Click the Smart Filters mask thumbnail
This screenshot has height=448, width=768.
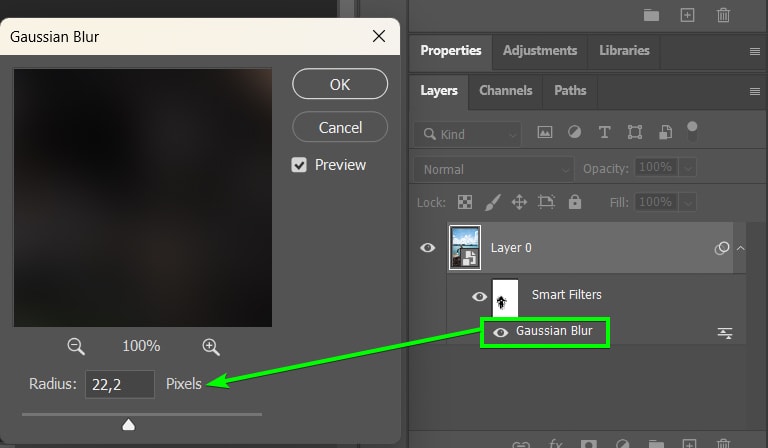tap(505, 297)
